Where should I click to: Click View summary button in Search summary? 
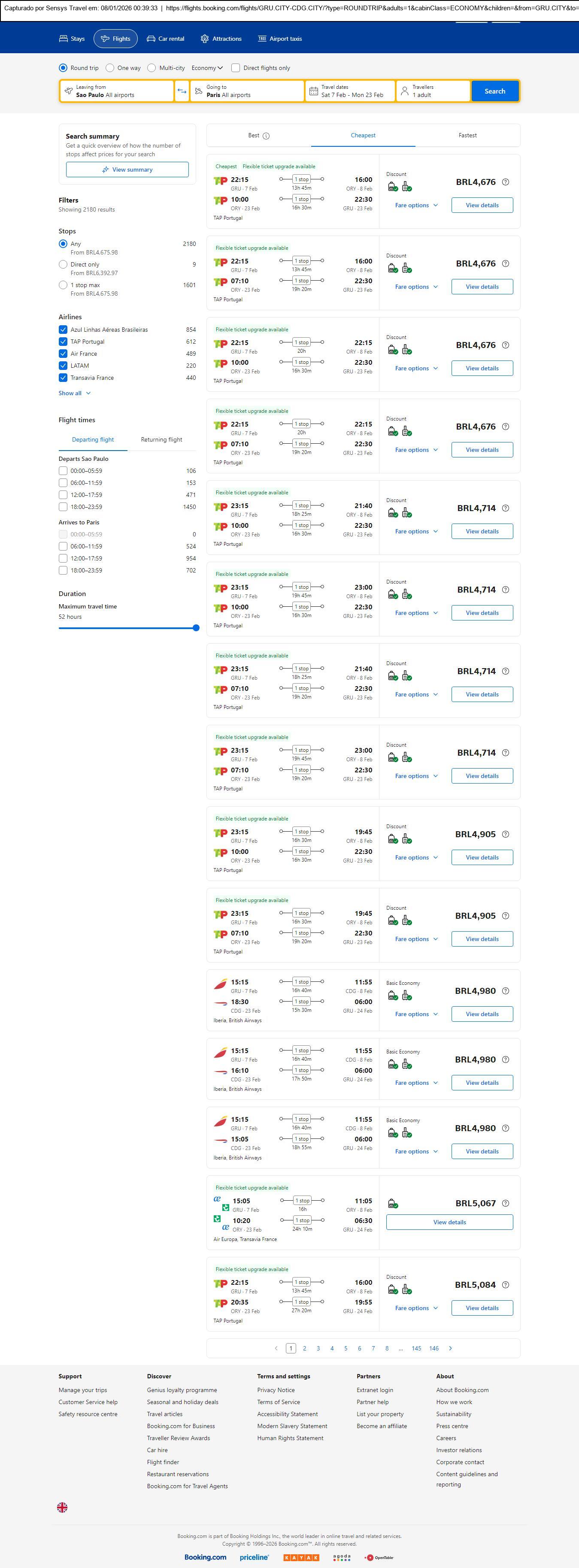(127, 170)
